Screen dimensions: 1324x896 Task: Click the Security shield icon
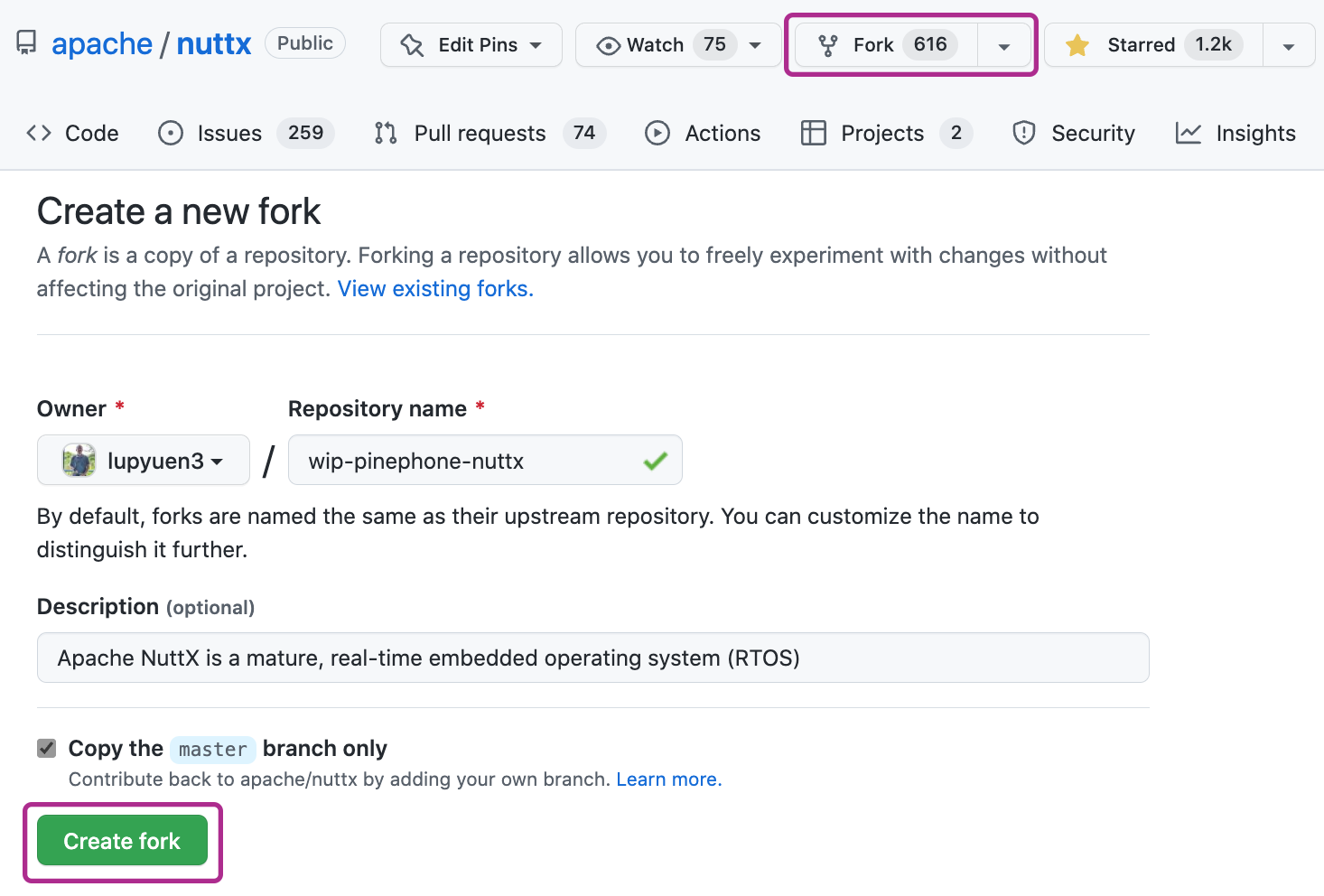pyautogui.click(x=1024, y=134)
